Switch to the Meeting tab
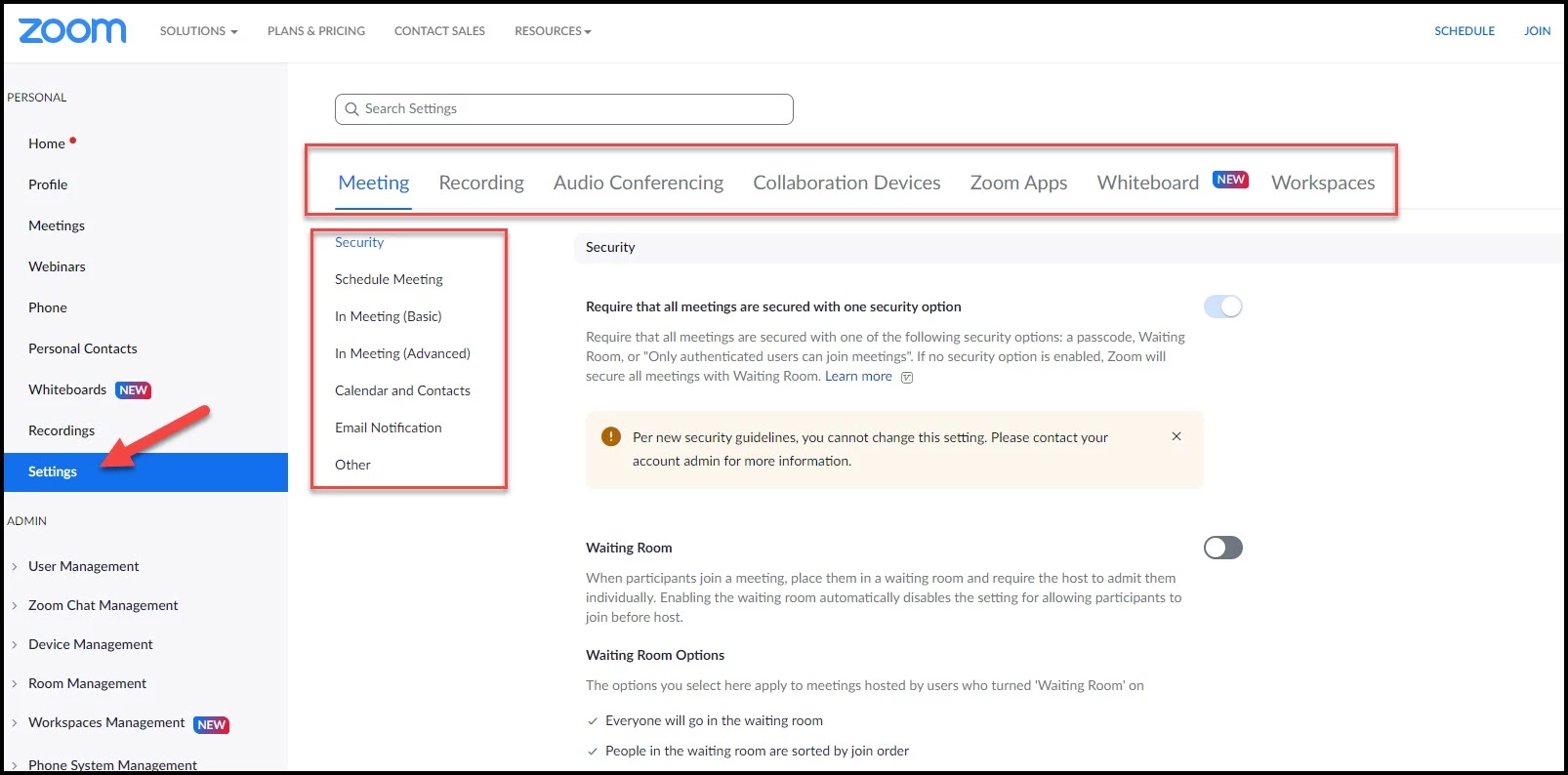This screenshot has height=775, width=1568. [x=373, y=183]
